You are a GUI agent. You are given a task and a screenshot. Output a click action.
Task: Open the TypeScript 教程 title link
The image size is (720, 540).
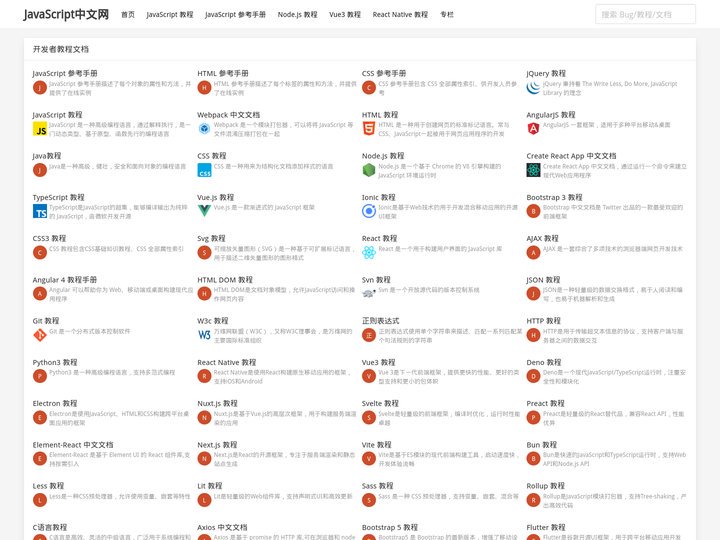click(58, 197)
